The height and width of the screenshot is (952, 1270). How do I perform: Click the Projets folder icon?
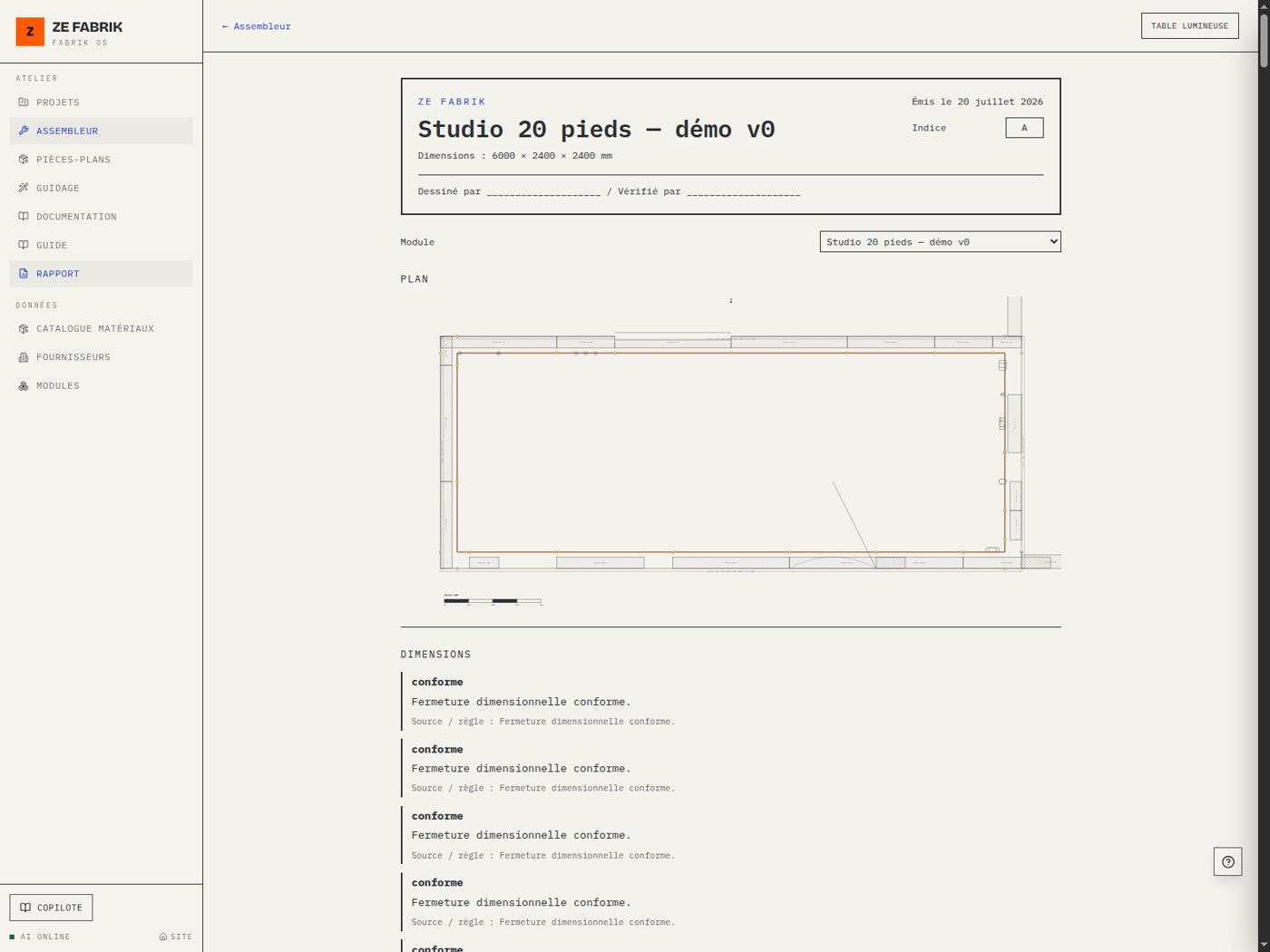tap(24, 102)
